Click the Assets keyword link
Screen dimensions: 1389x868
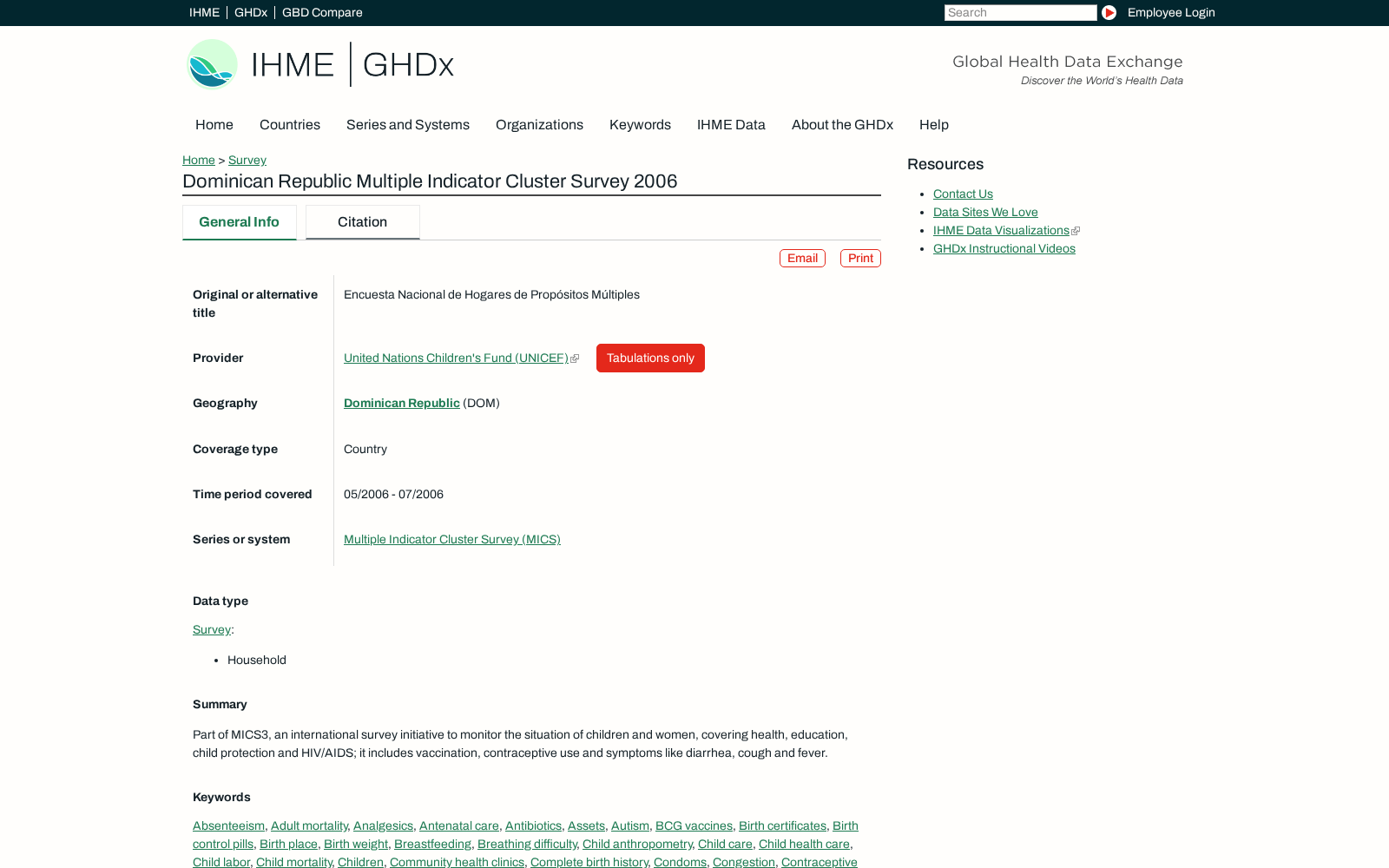(x=586, y=825)
